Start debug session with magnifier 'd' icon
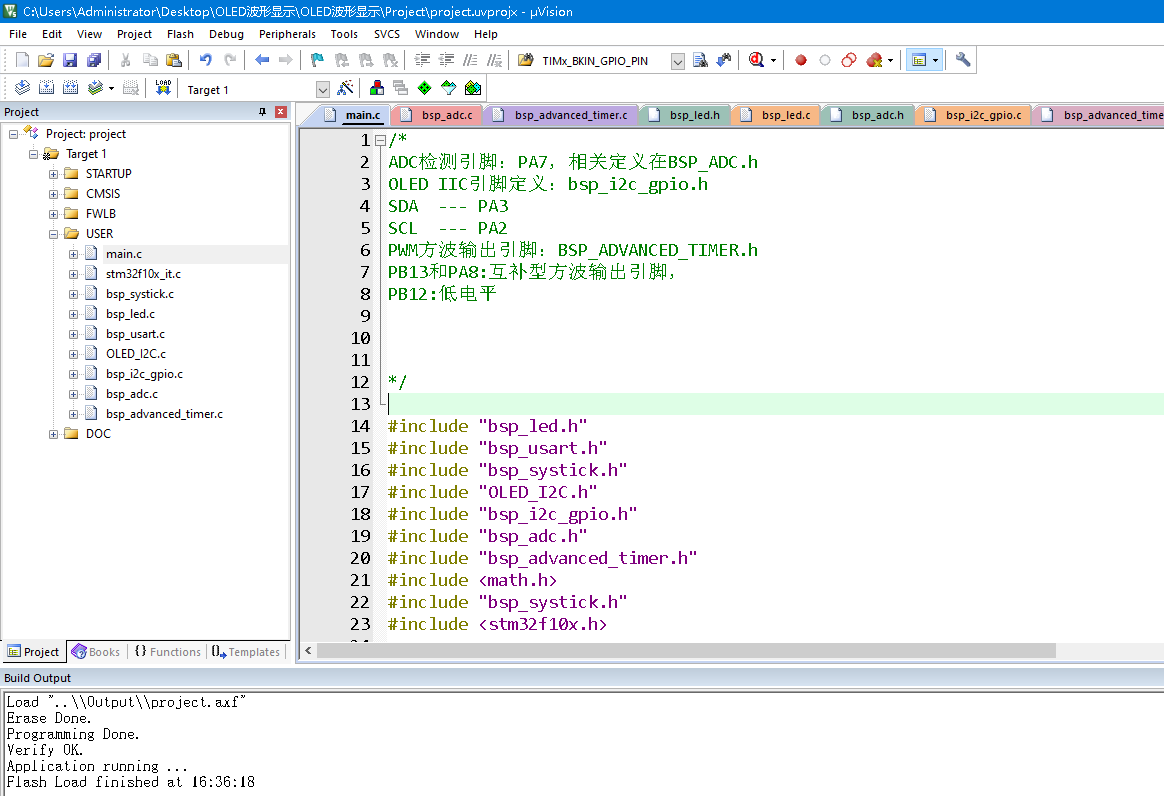The height and width of the screenshot is (796, 1164). coord(757,60)
